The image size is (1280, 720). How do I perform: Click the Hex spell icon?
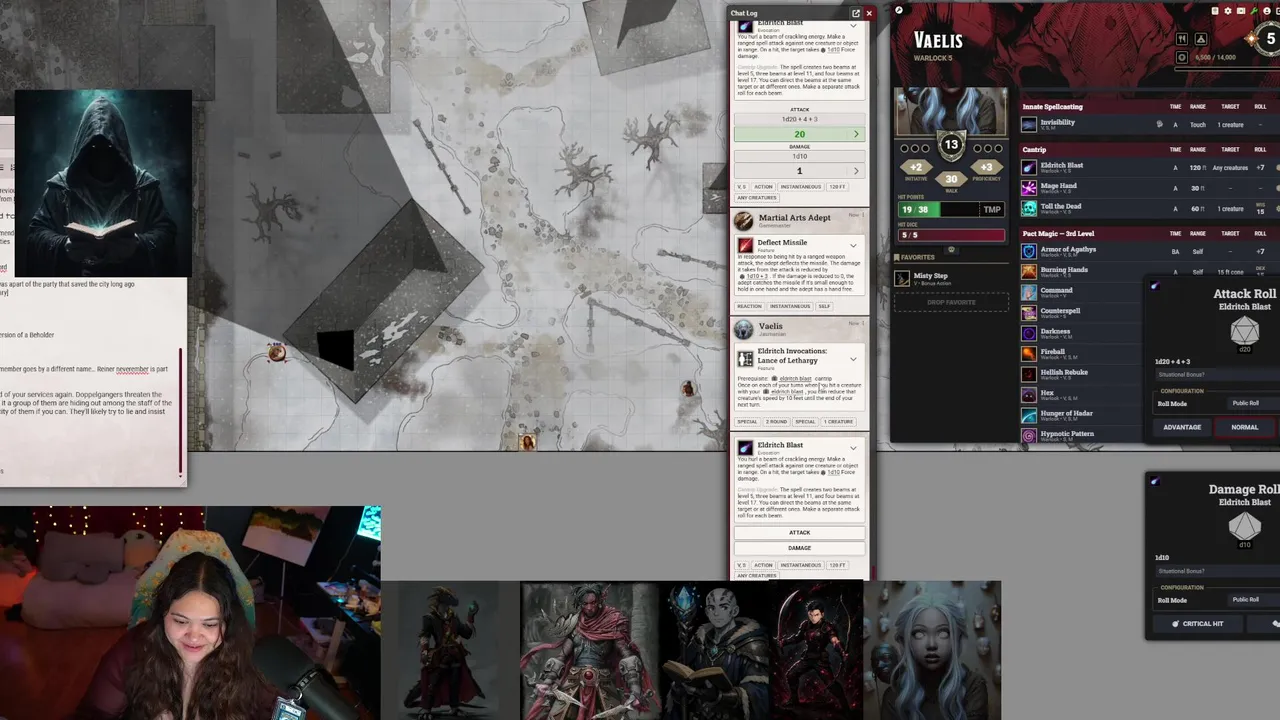[x=1029, y=394]
